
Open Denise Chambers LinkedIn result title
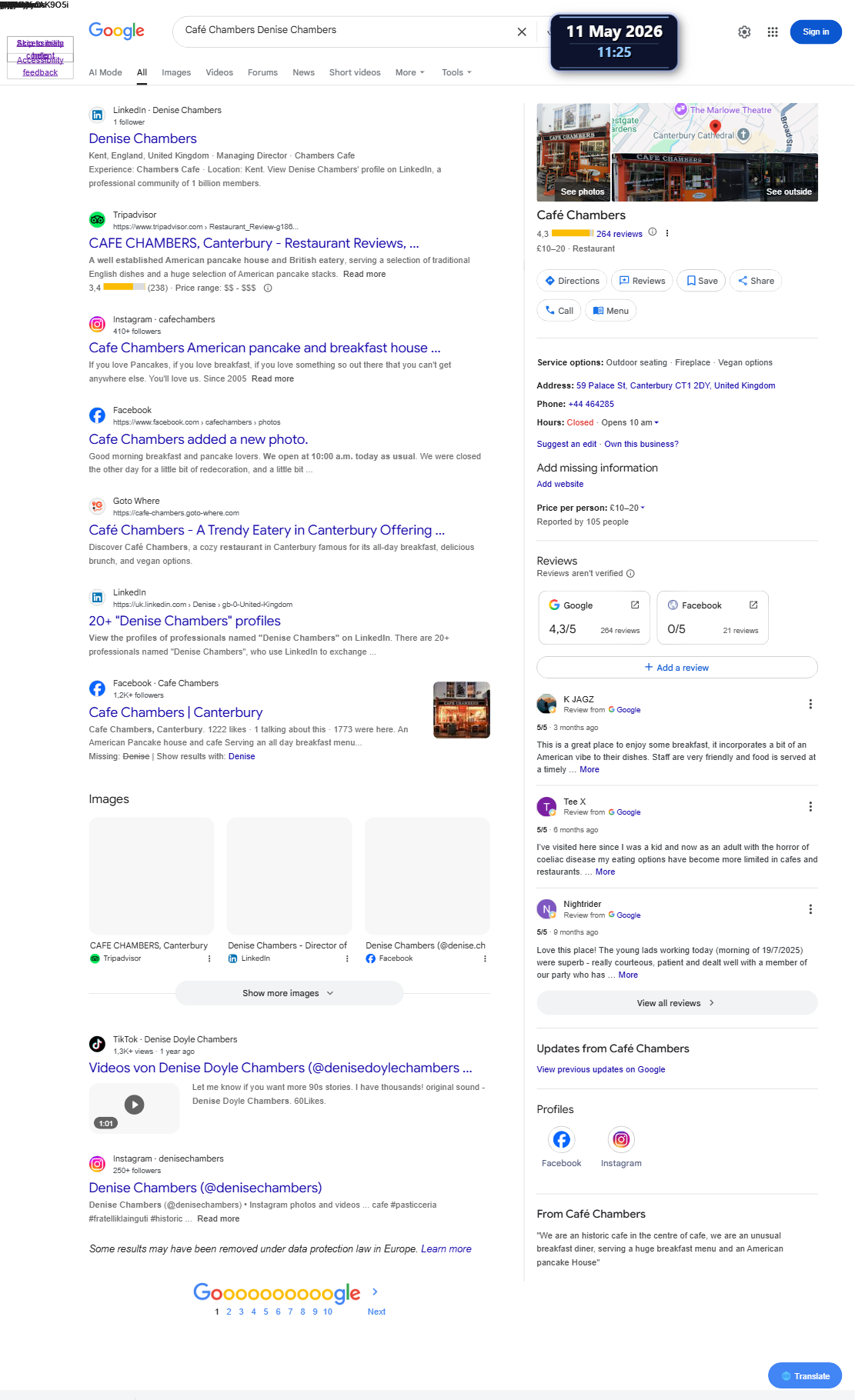pos(143,138)
